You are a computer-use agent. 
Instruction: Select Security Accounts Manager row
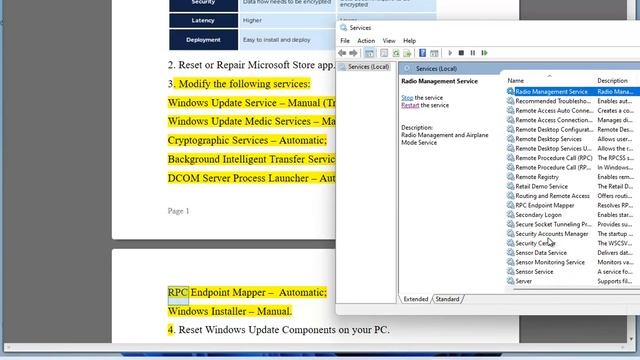pos(573,233)
